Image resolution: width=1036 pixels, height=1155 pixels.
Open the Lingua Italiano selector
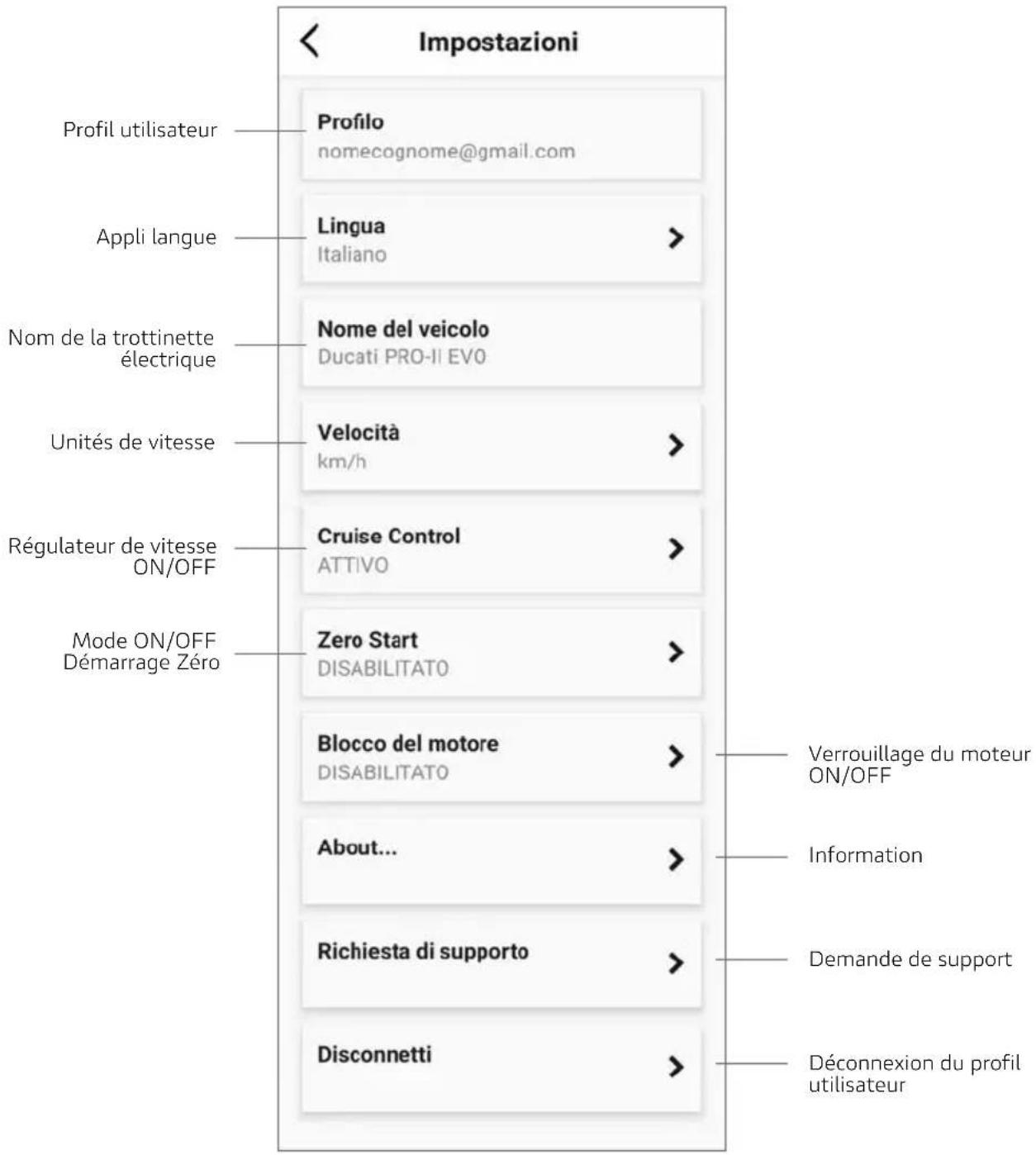coord(501,239)
